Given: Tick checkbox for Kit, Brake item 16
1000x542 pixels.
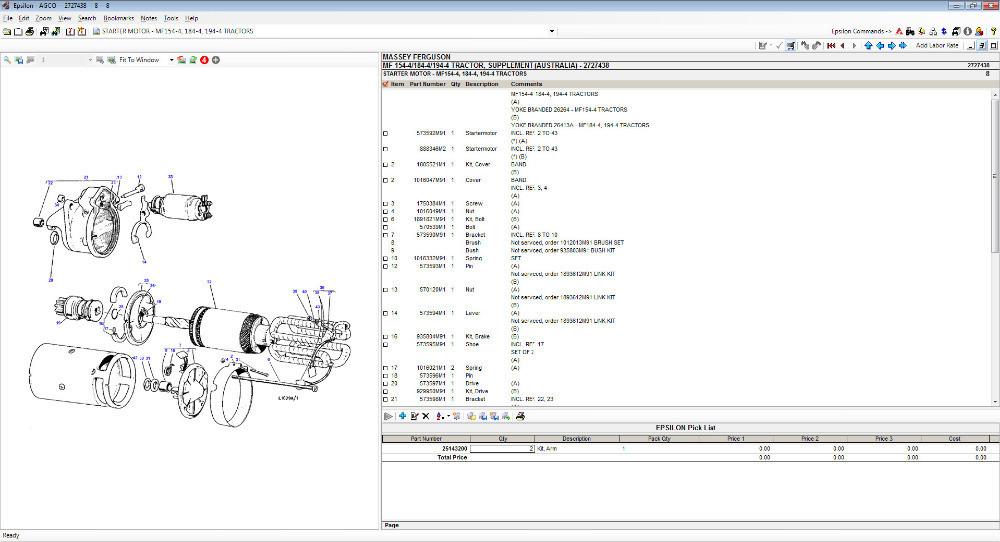Looking at the screenshot, I should 385,337.
